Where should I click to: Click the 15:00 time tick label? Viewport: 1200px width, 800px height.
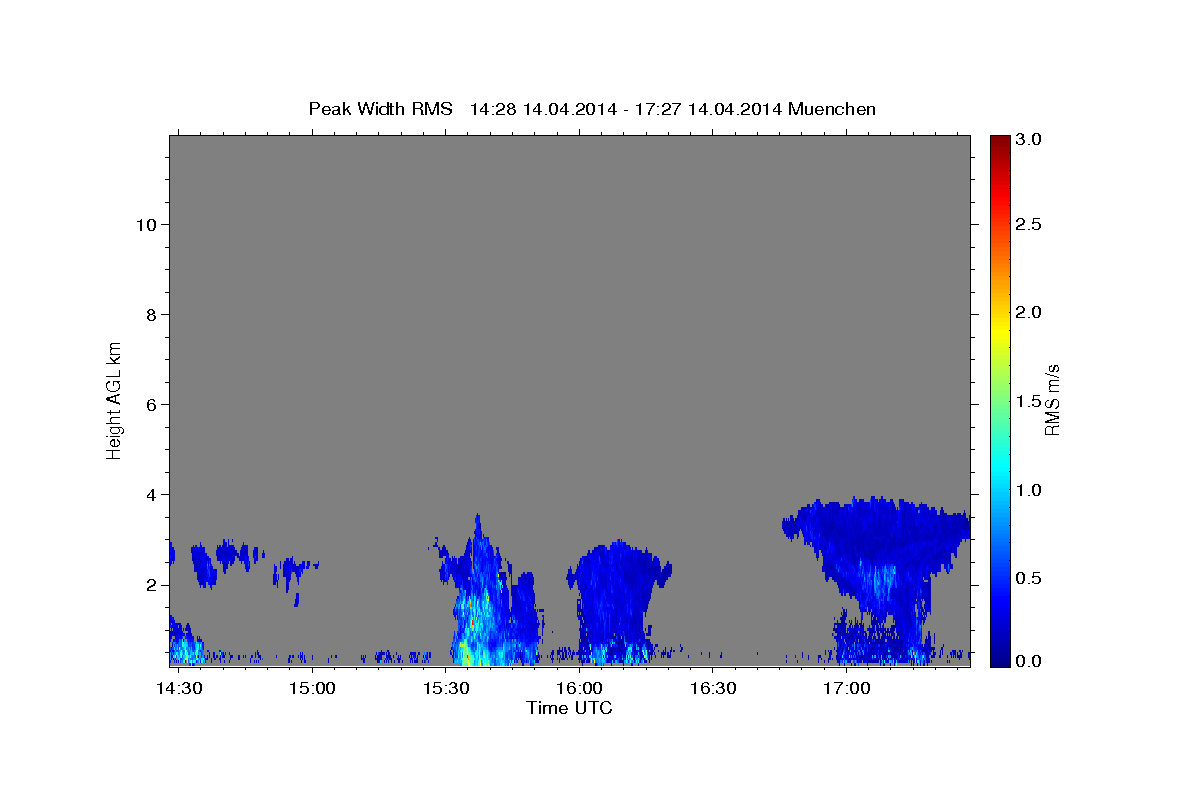pos(312,689)
